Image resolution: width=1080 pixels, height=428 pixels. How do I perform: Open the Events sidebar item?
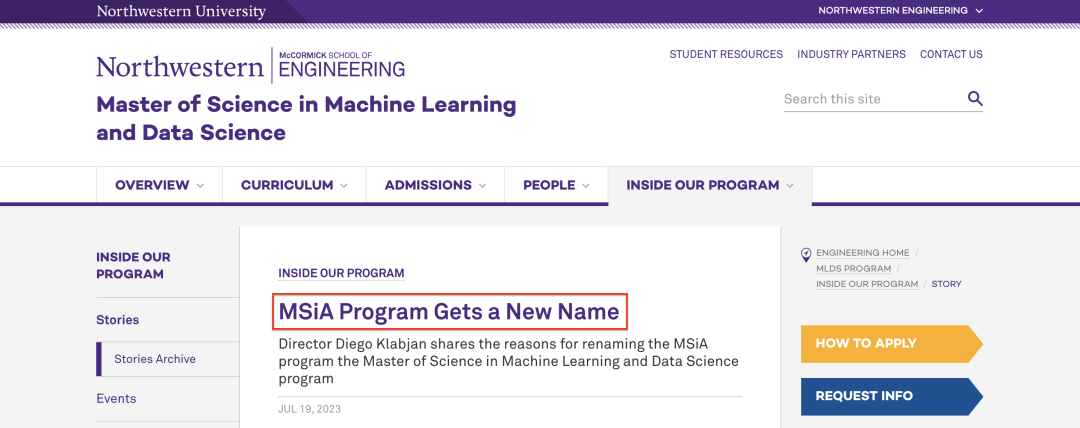(x=116, y=398)
